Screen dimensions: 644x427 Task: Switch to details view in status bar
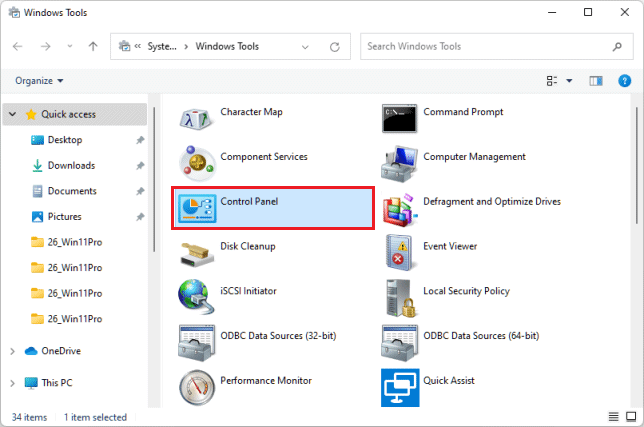[612, 416]
